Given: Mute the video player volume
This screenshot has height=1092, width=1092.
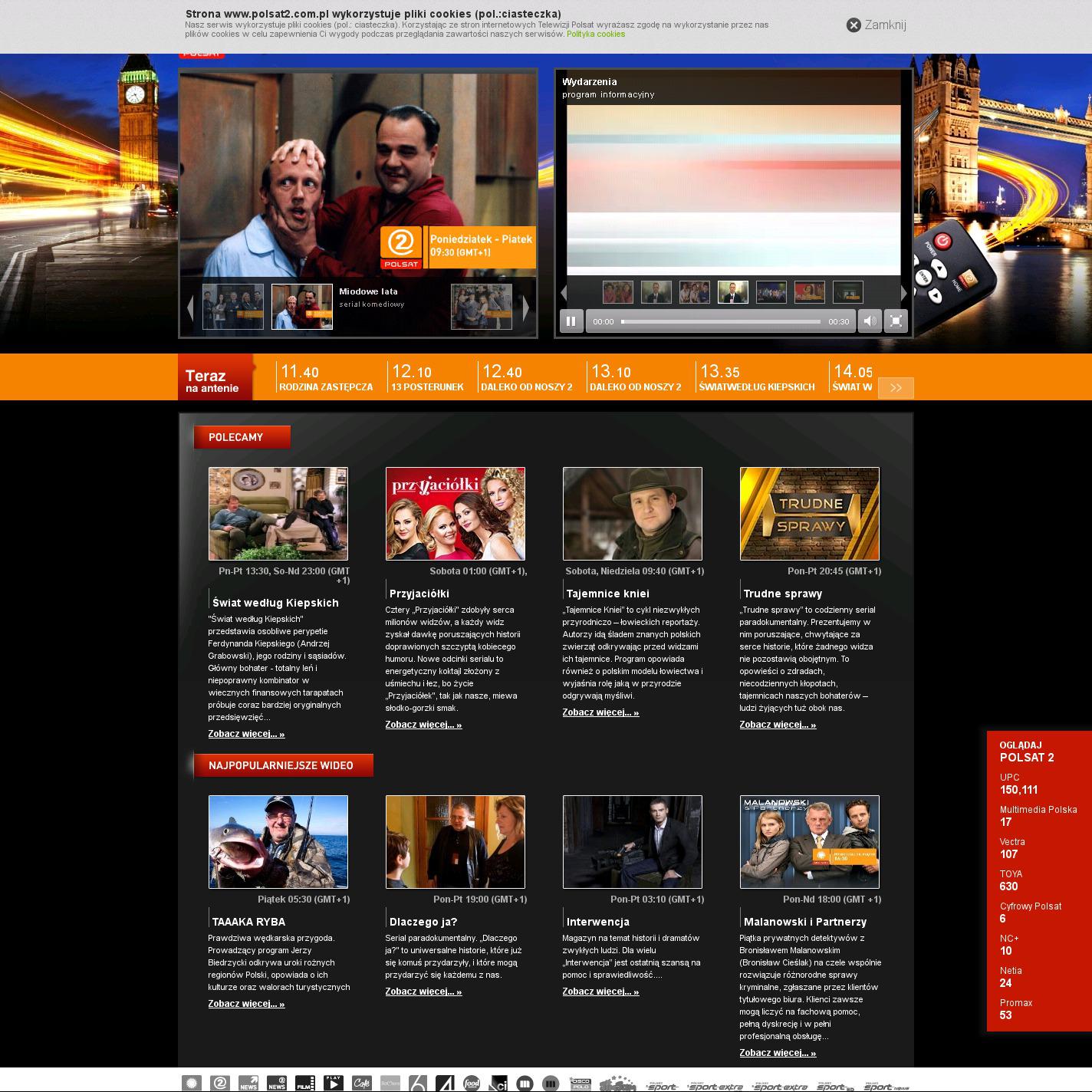Looking at the screenshot, I should 869,321.
